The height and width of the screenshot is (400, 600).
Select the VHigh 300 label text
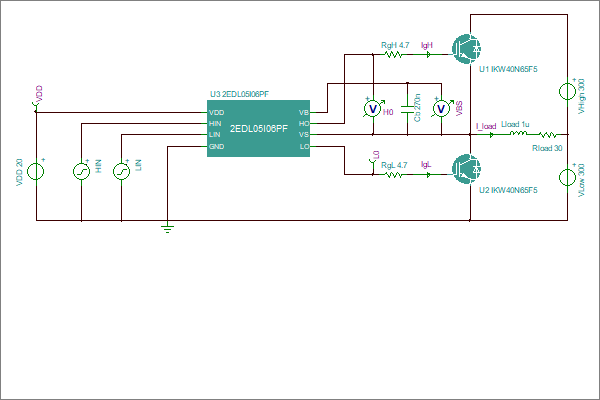tap(581, 96)
